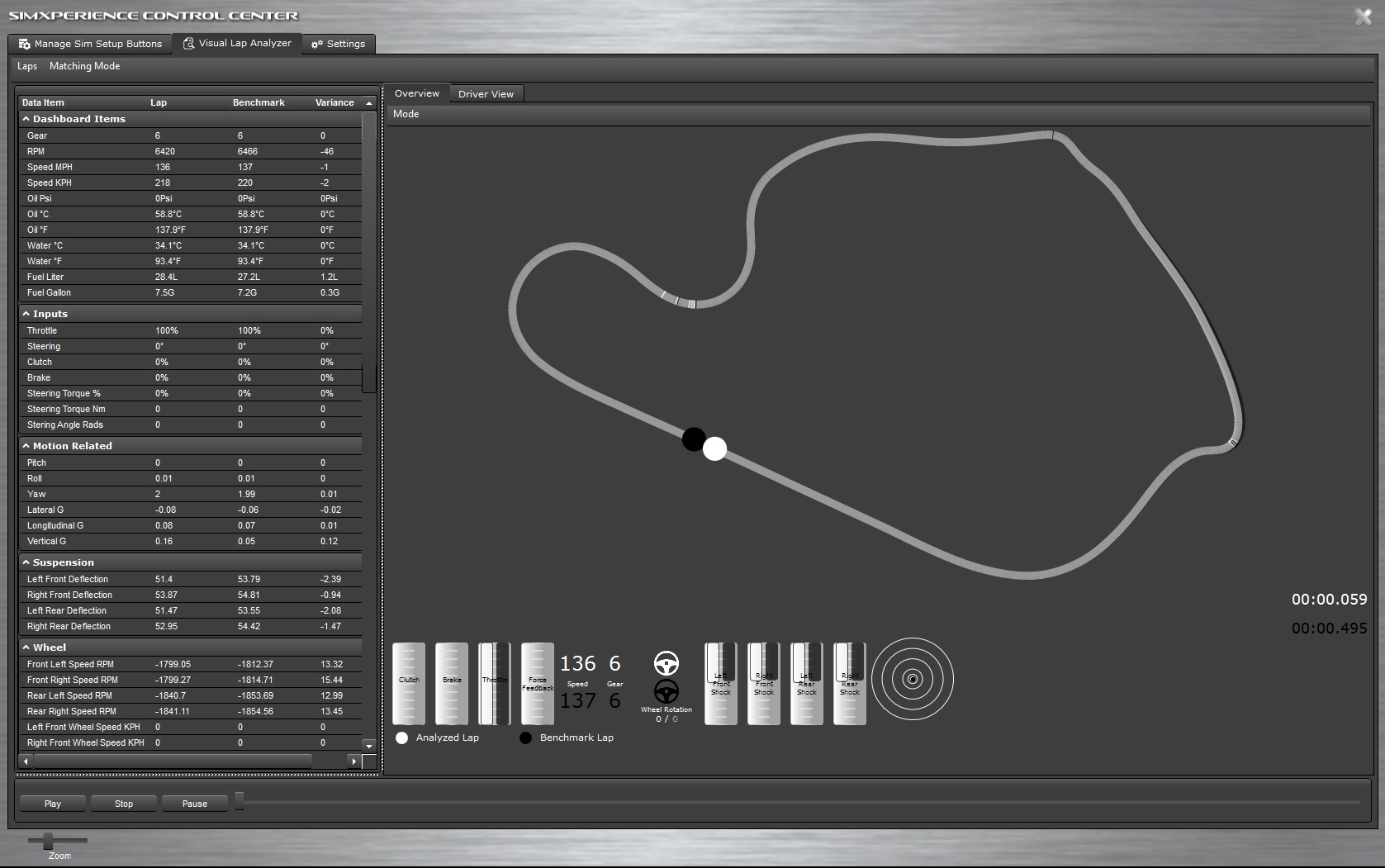Click the Right Rear Shock gauge

click(x=848, y=683)
